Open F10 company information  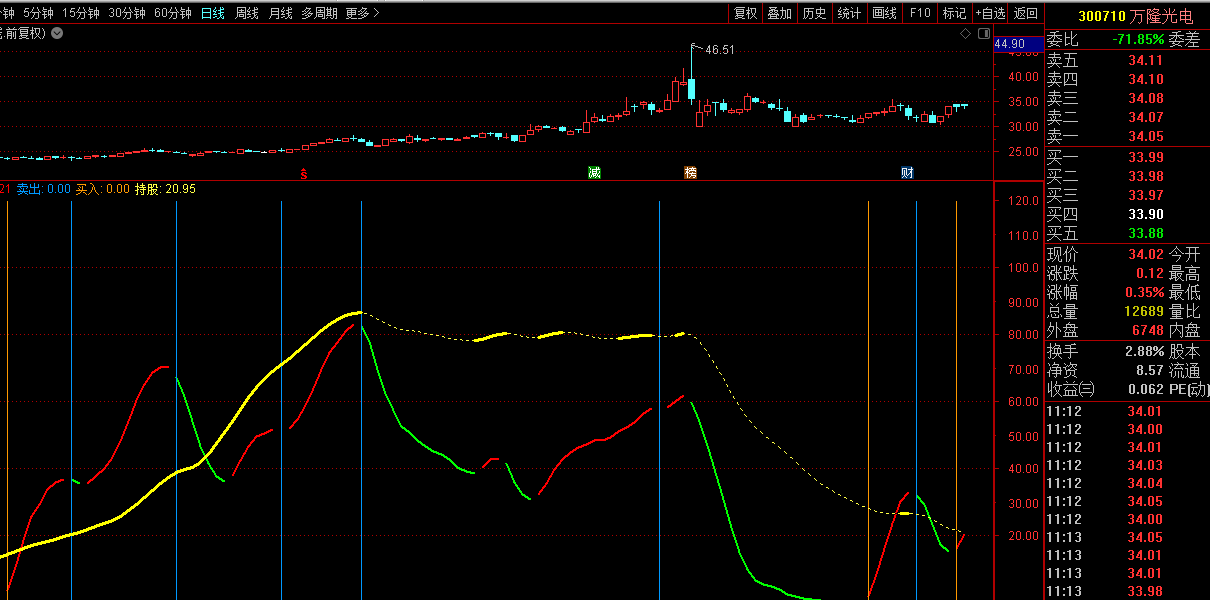(920, 13)
